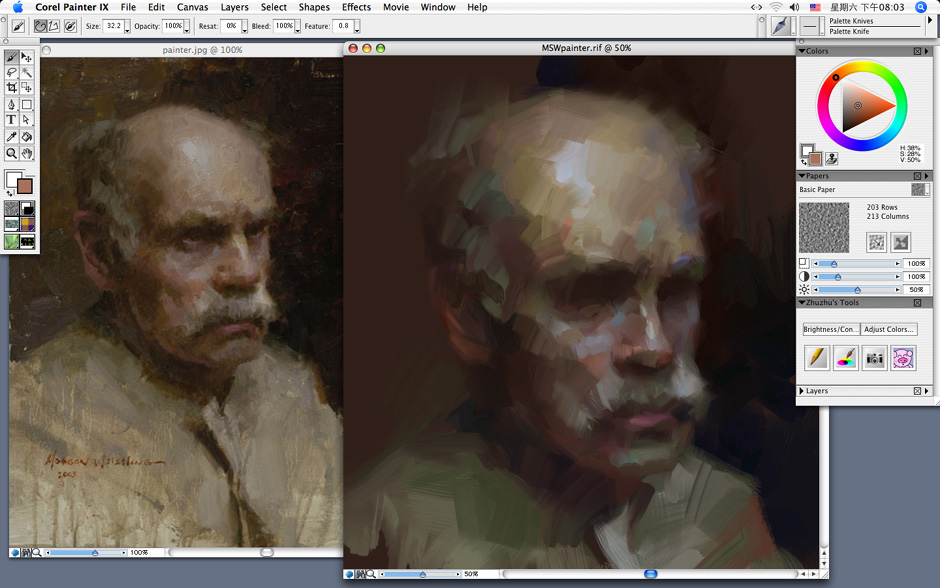Open the Papers panel options menu arrow

click(927, 176)
